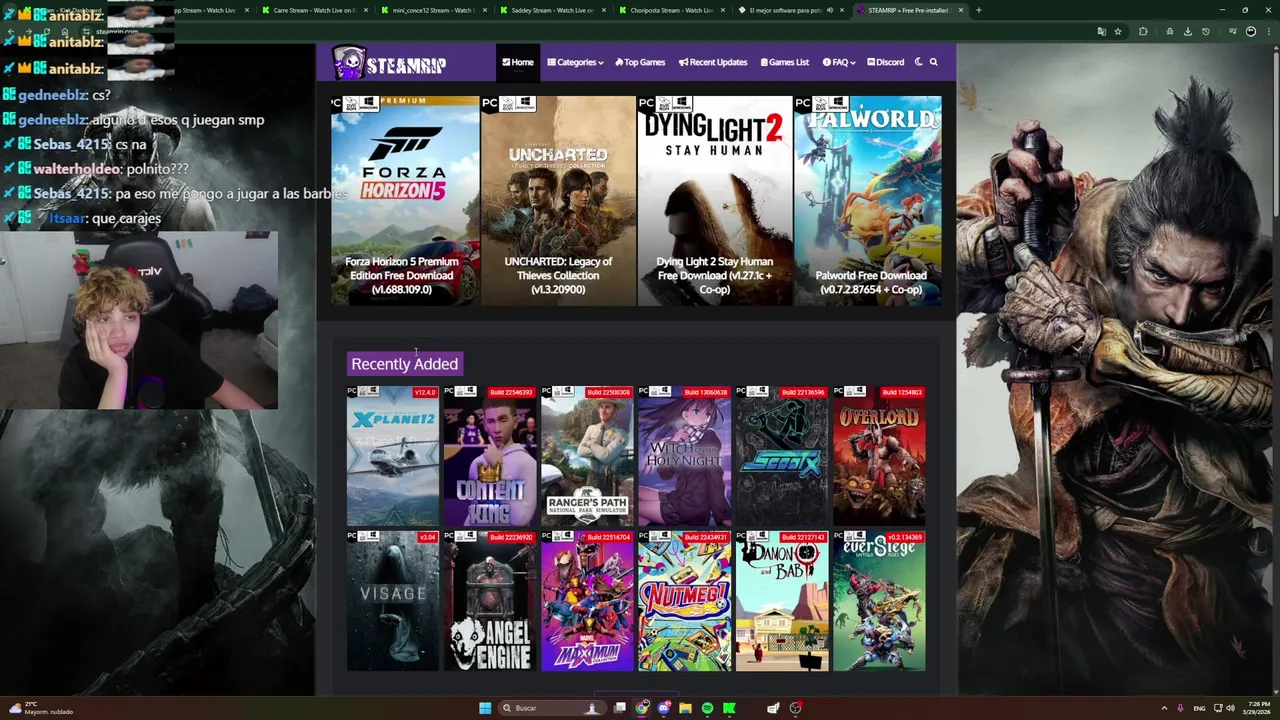Screen dimensions: 1280x720
Task: Open the taskbar volume control
Action: [x=1229, y=708]
